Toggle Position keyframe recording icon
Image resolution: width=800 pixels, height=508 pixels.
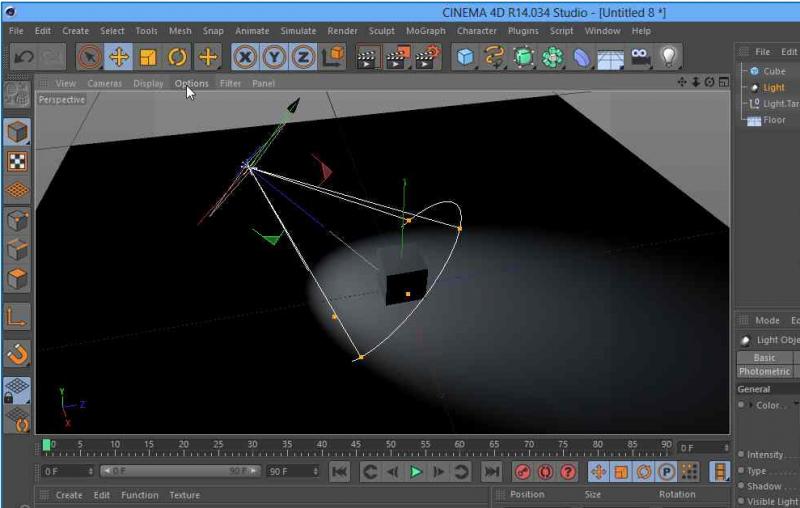pyautogui.click(x=598, y=472)
